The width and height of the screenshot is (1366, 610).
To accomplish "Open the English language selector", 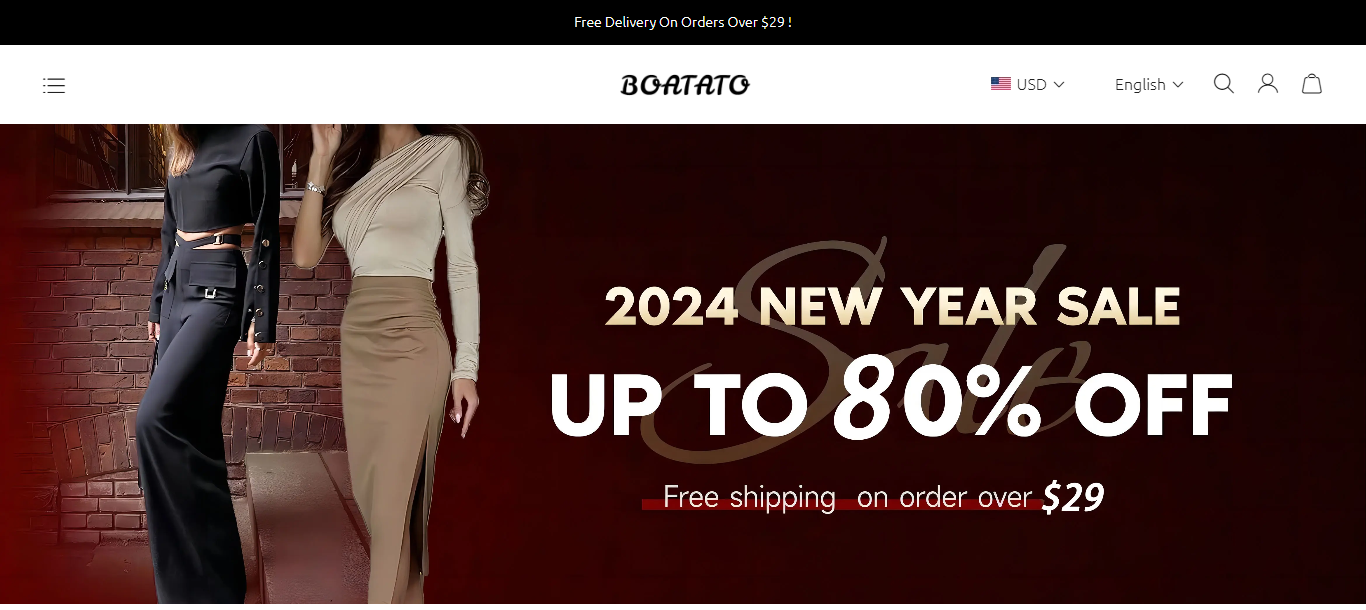I will point(1149,85).
